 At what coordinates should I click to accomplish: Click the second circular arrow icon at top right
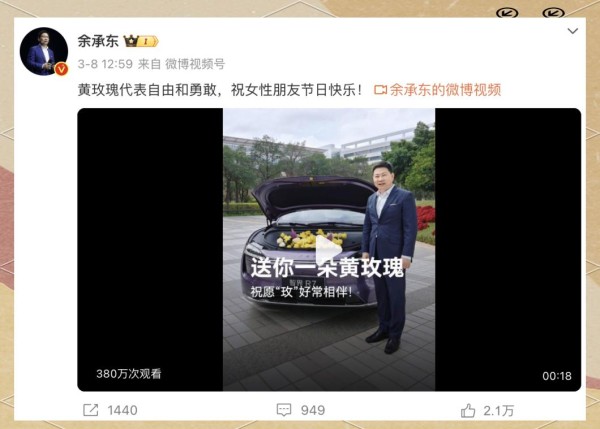click(x=553, y=13)
